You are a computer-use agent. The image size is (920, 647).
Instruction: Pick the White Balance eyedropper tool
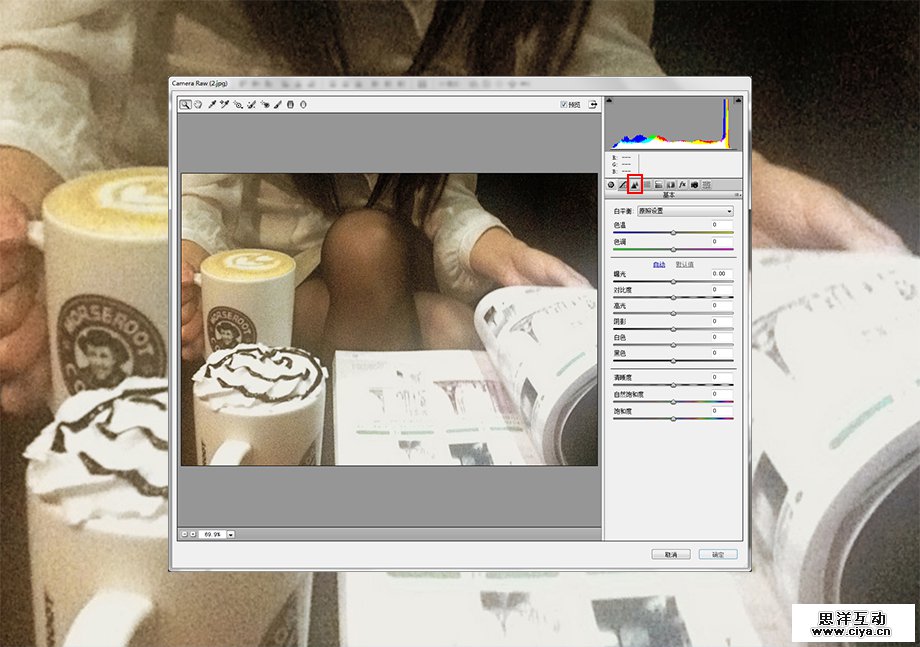click(x=212, y=104)
